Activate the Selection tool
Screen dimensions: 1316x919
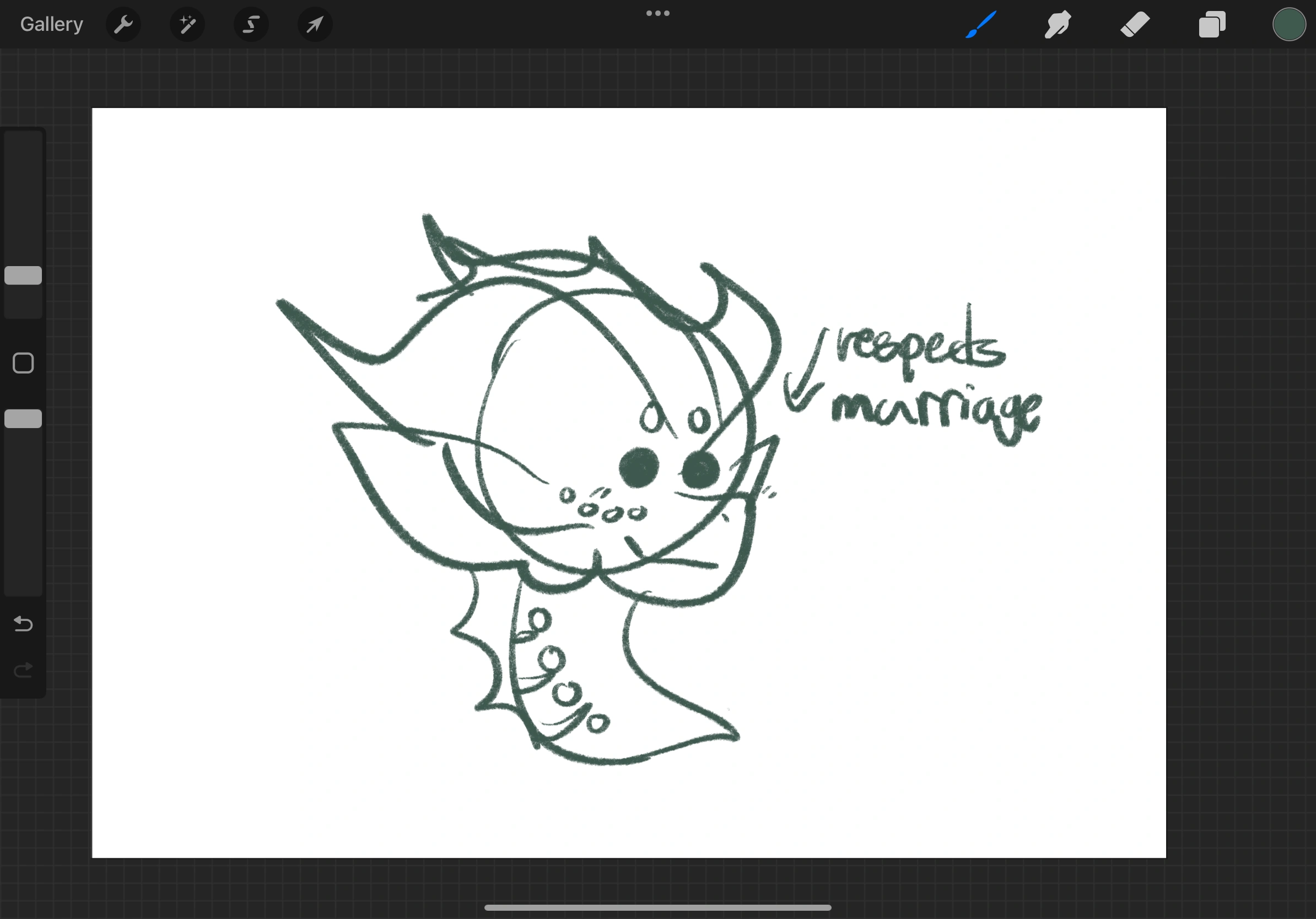(251, 24)
